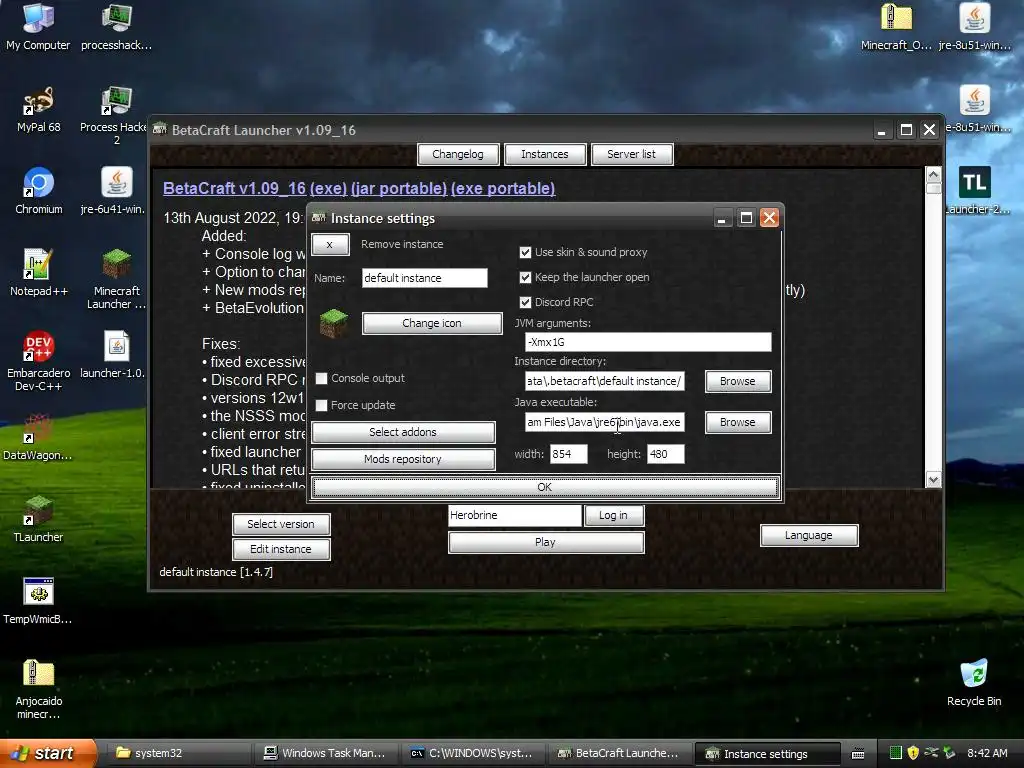Open the Mods repository

click(403, 459)
